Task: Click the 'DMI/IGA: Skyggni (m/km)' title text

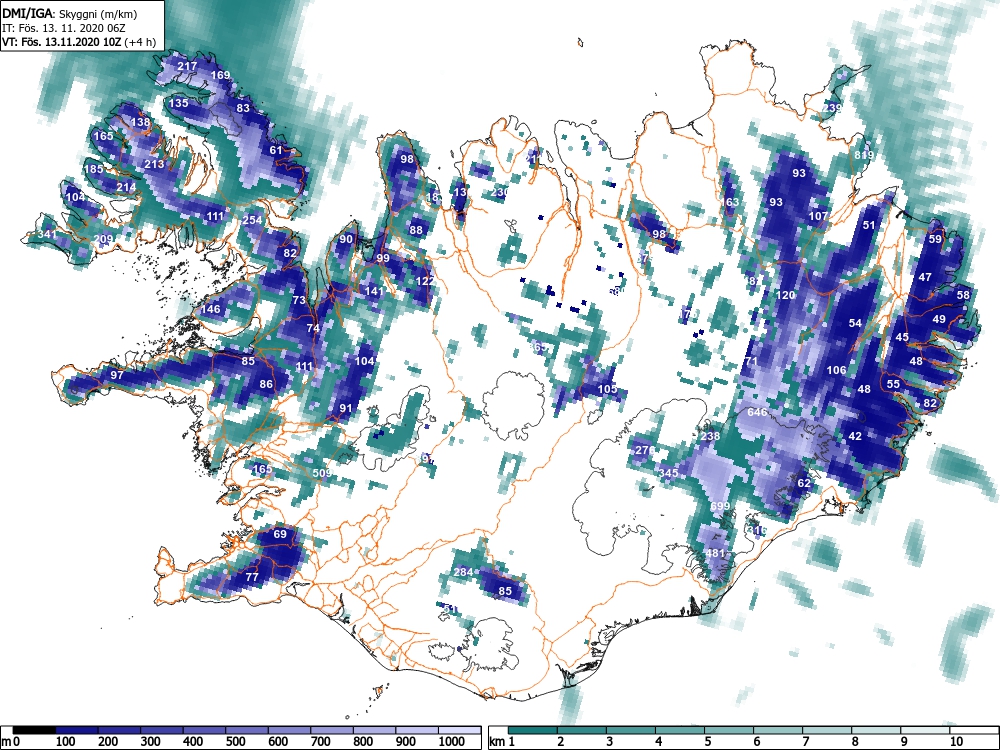Action: pyautogui.click(x=69, y=13)
